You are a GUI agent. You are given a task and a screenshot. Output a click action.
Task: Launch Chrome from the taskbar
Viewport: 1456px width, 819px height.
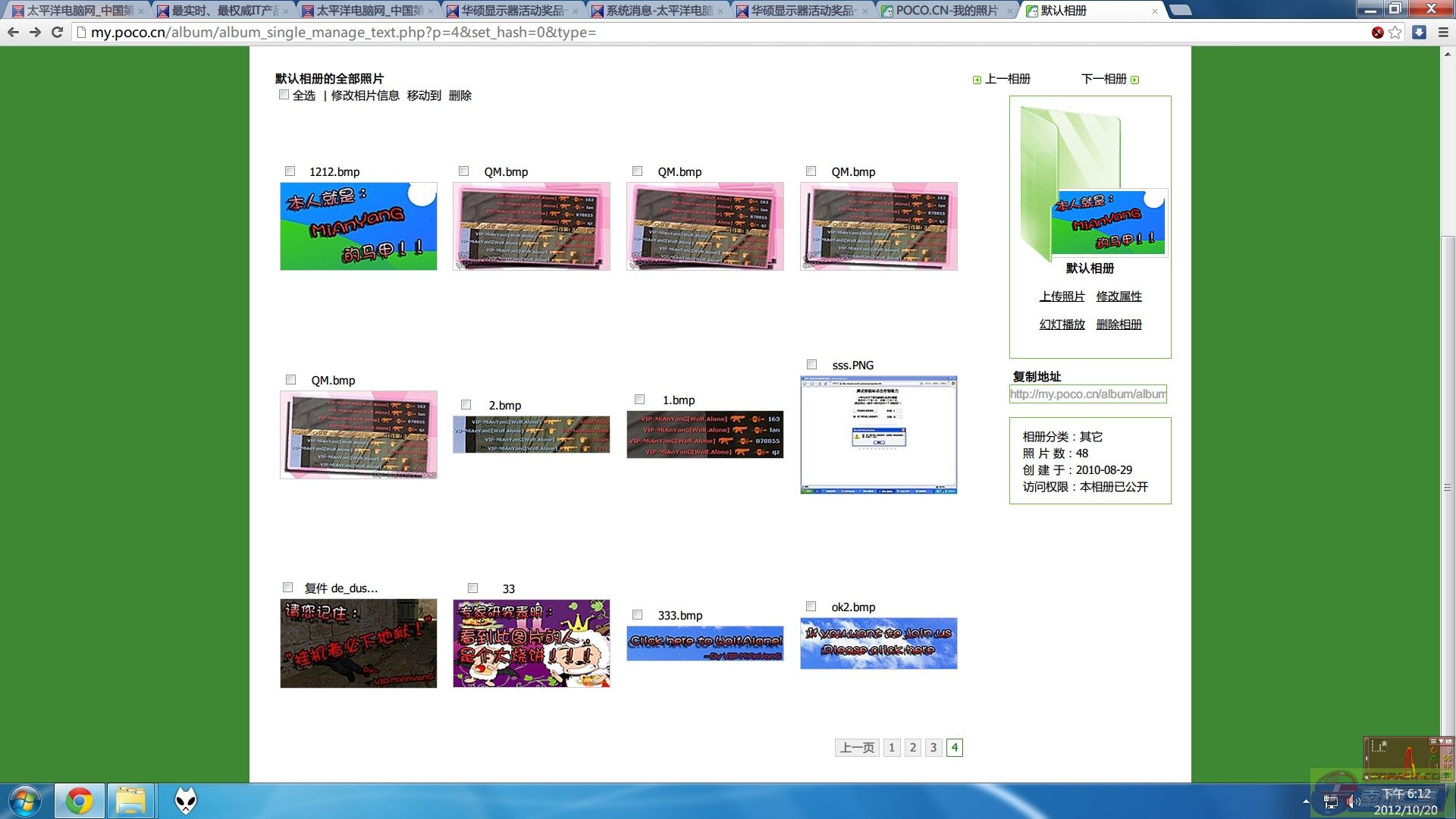[80, 800]
